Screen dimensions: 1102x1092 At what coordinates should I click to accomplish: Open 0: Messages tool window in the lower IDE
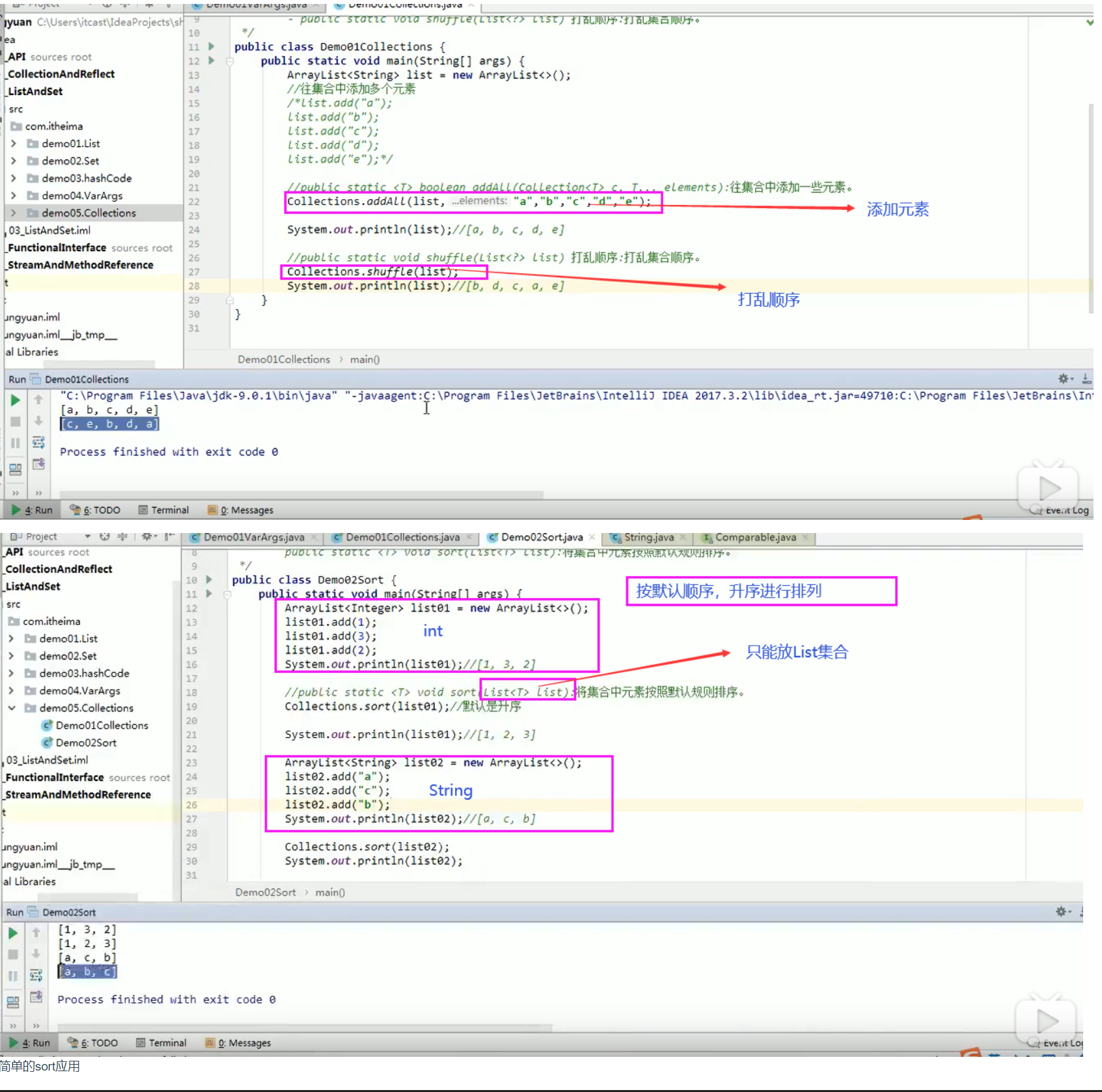pyautogui.click(x=238, y=1043)
